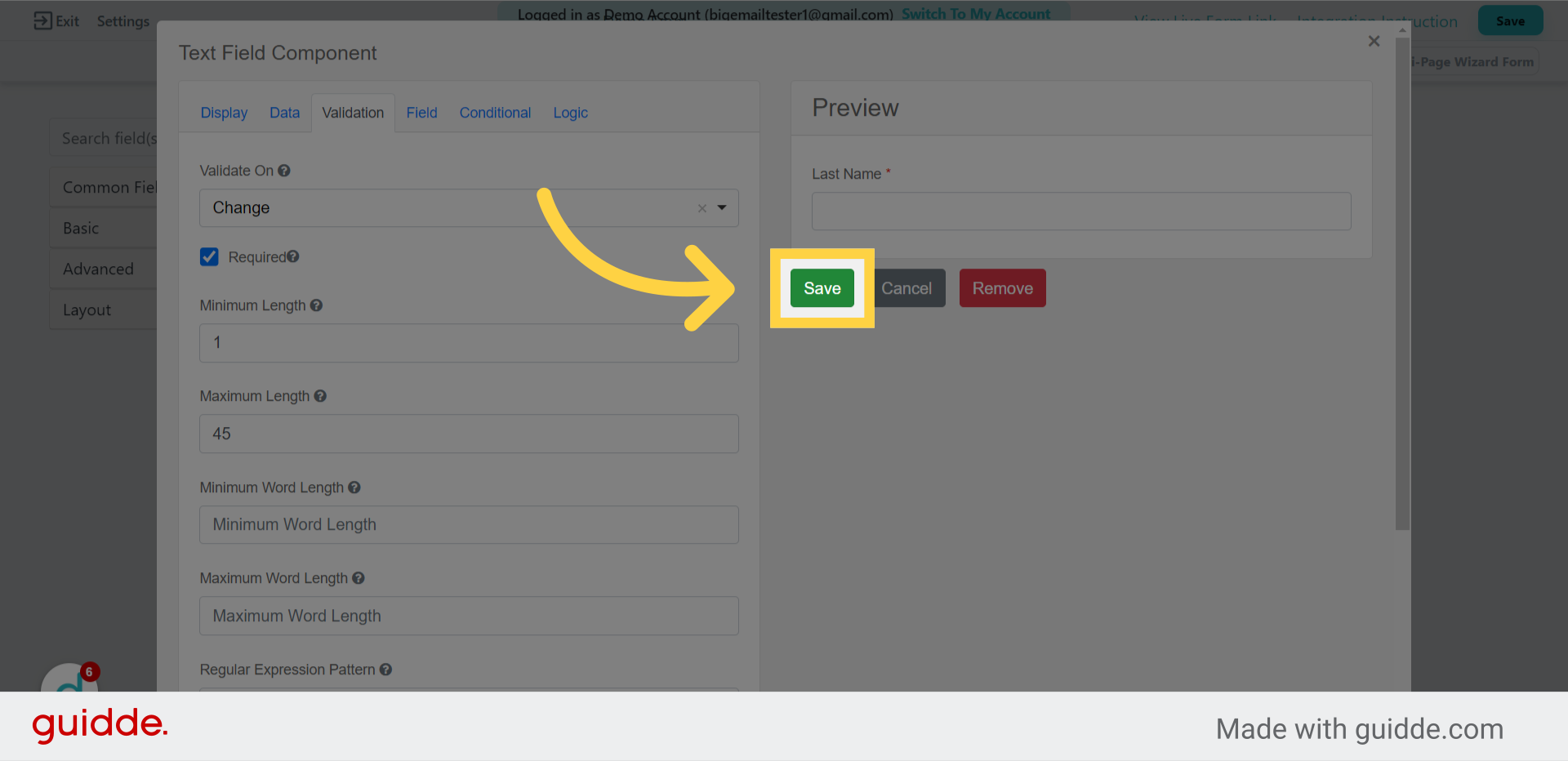
Task: Click the Minimum Word Length help icon
Action: 354,487
